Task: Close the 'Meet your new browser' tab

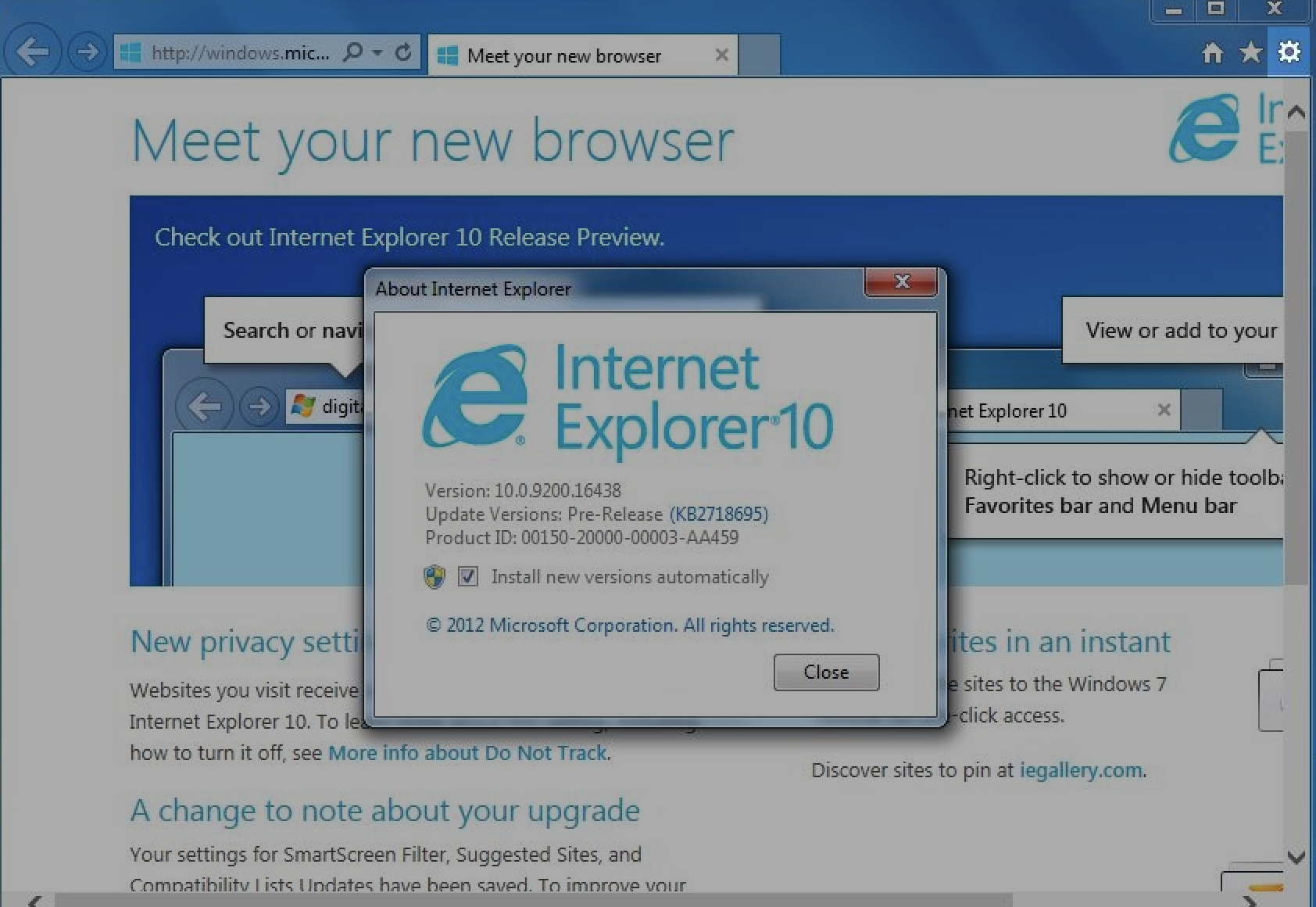Action: coord(721,55)
